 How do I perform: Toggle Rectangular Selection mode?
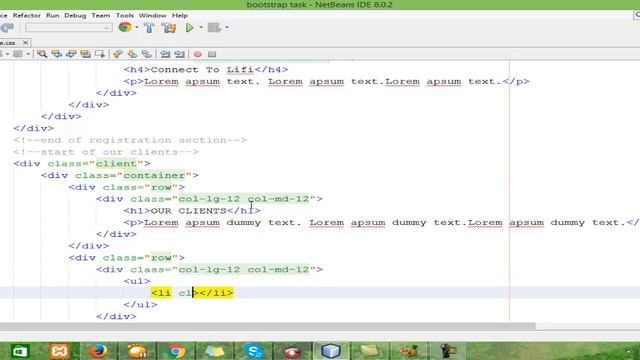coord(100,54)
